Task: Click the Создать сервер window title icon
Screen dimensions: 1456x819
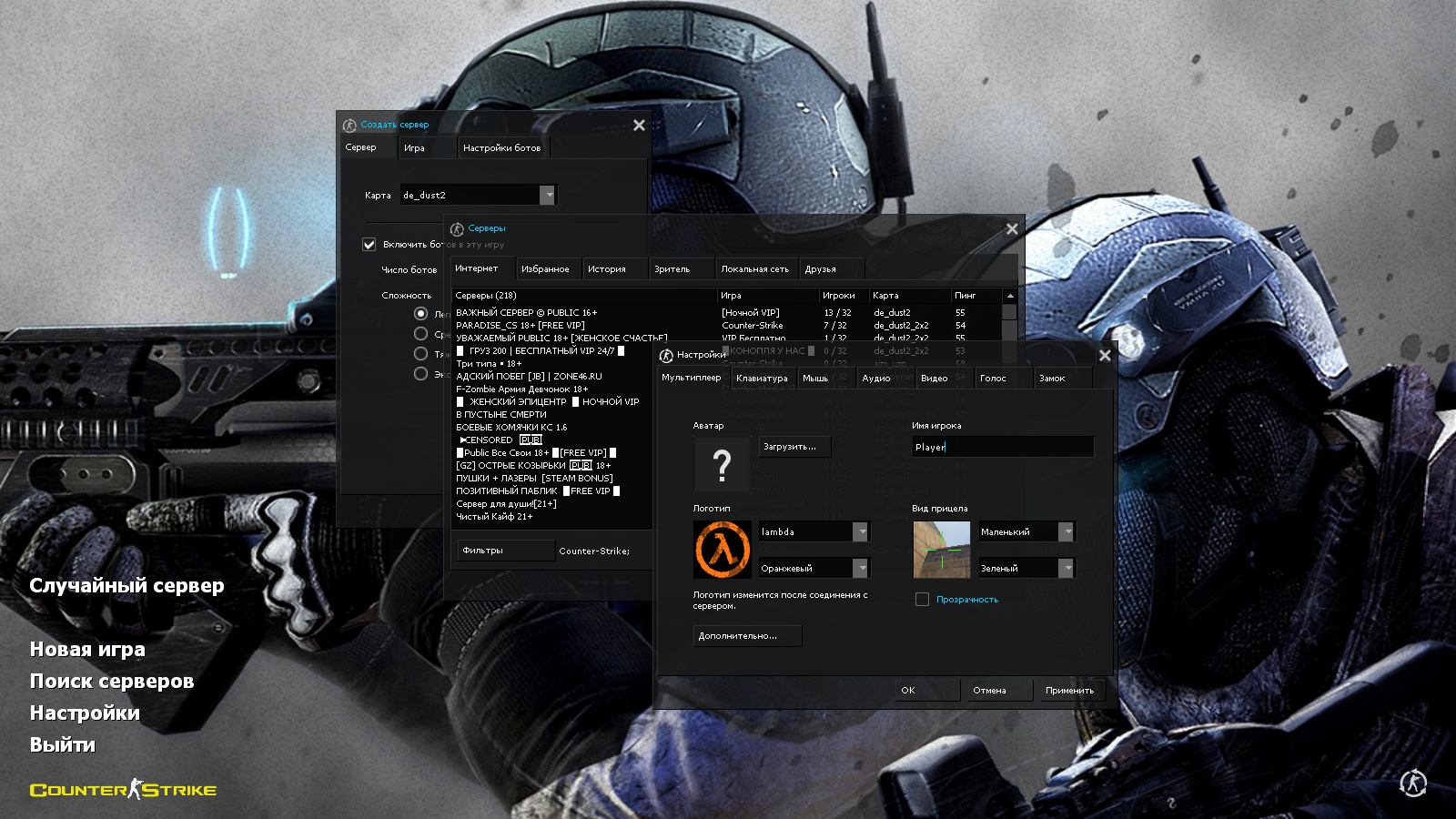Action: 349,126
